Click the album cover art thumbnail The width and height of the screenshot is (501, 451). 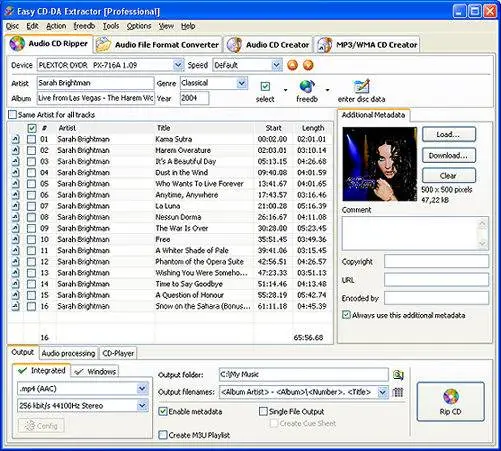click(x=380, y=164)
